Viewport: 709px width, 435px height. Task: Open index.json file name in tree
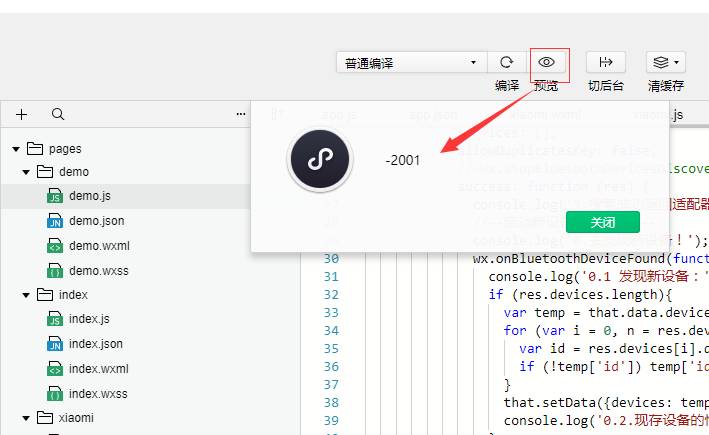95,344
